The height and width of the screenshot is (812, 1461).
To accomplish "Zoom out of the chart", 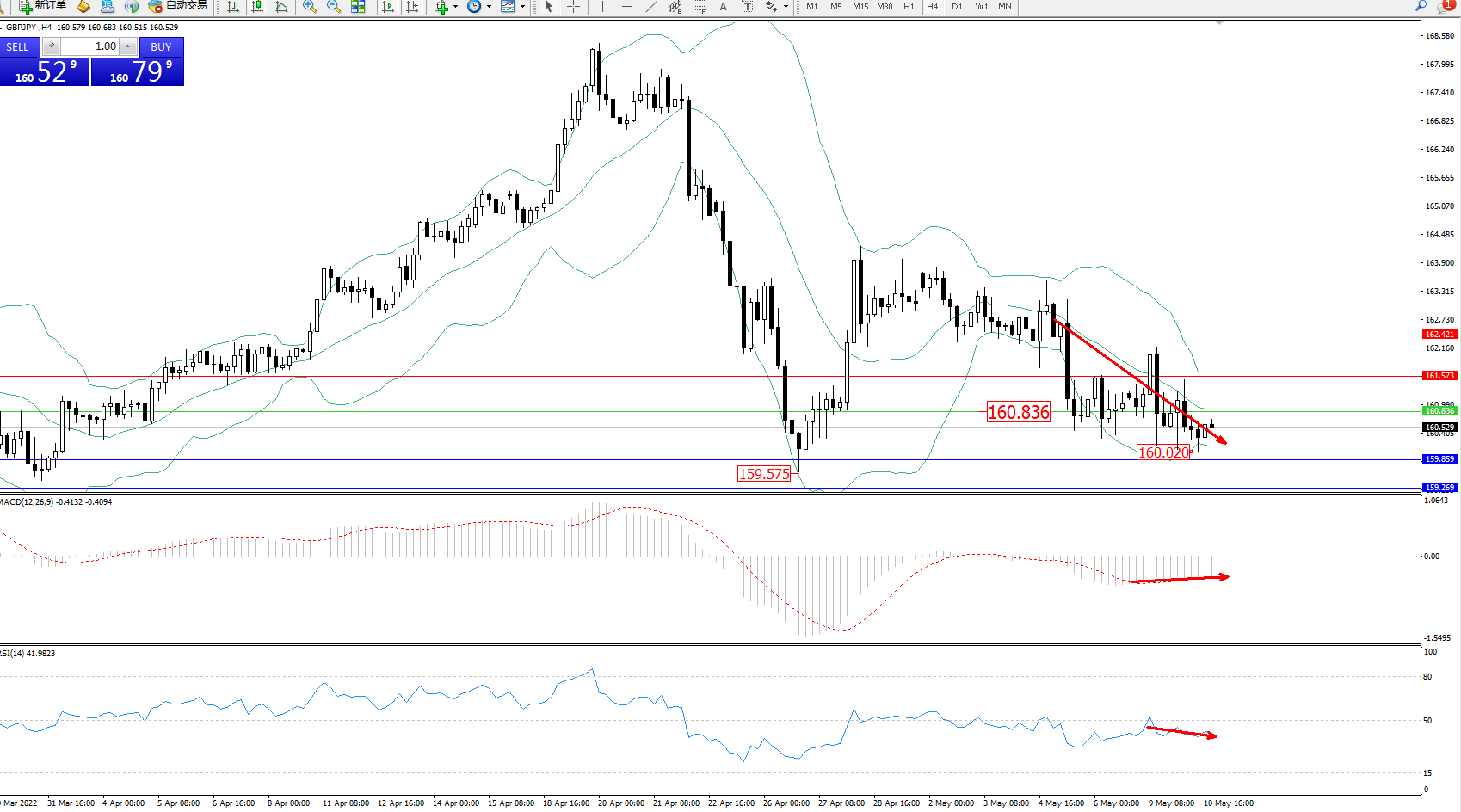I will (334, 7).
